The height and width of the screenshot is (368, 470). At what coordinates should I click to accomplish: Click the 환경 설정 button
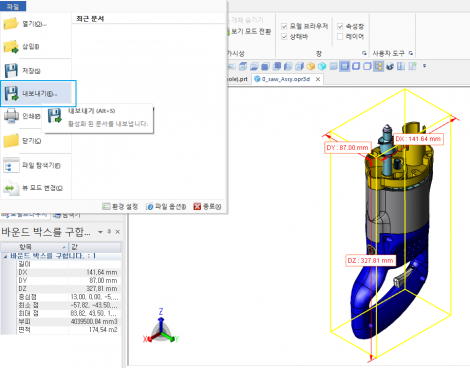pos(120,207)
